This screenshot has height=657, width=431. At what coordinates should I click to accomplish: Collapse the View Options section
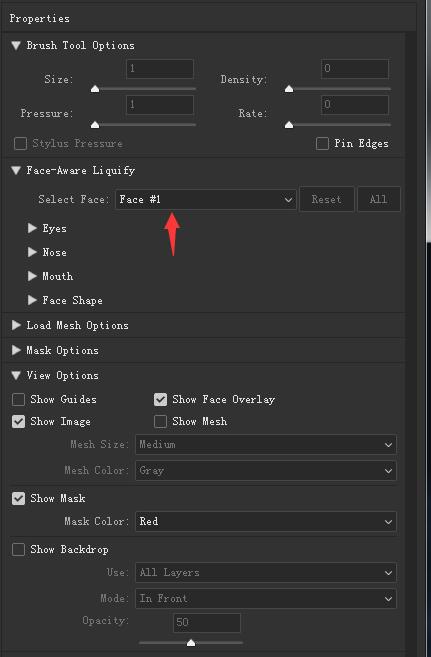16,375
